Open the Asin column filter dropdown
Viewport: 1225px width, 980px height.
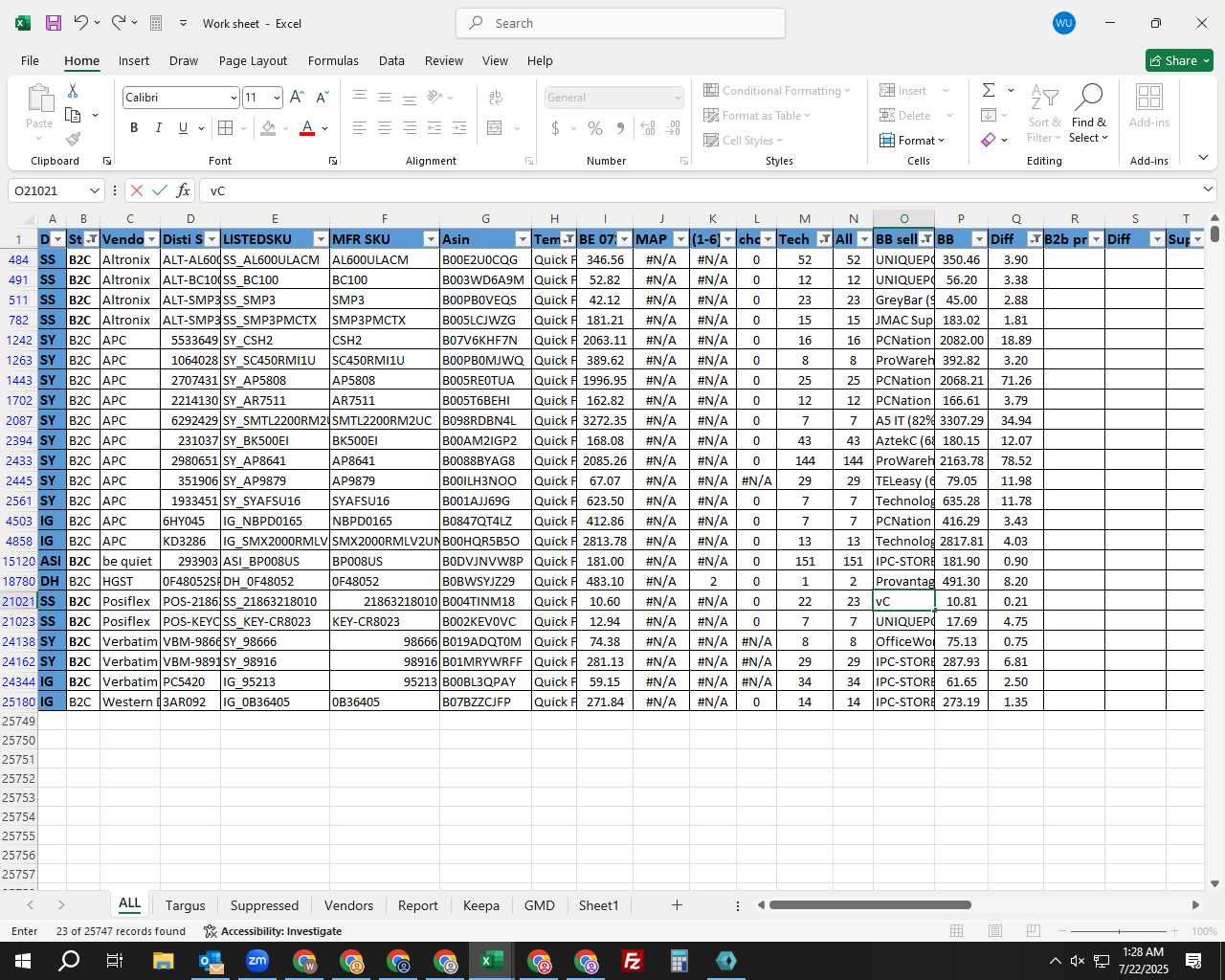point(523,239)
